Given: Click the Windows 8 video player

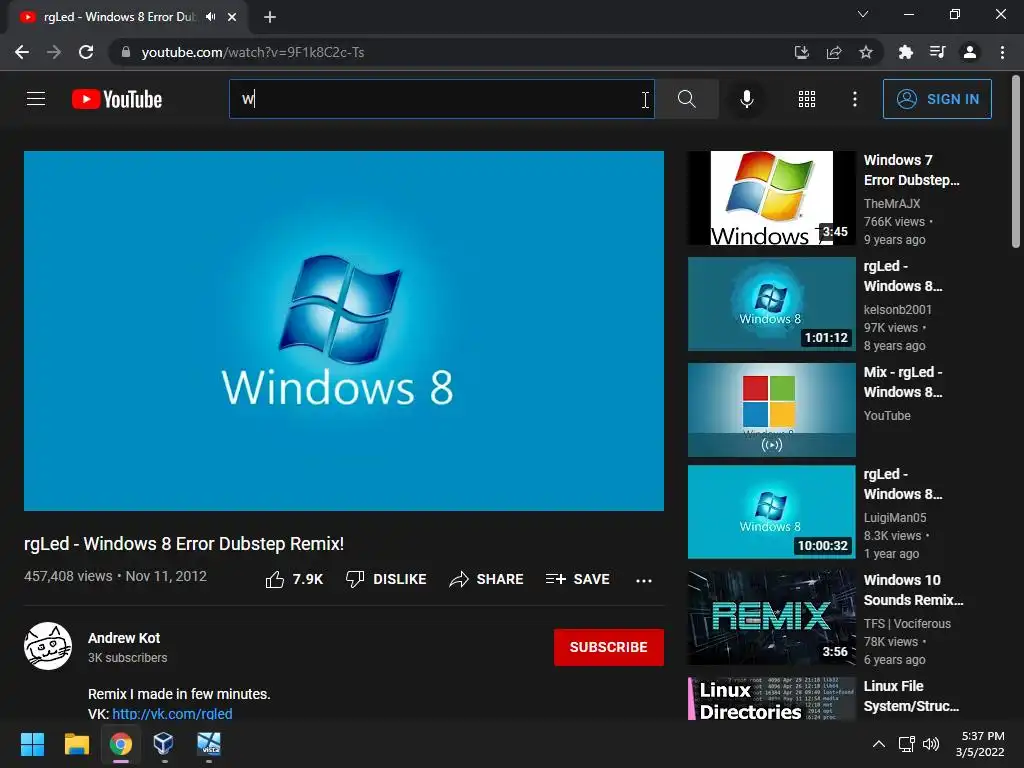Looking at the screenshot, I should pyautogui.click(x=344, y=331).
